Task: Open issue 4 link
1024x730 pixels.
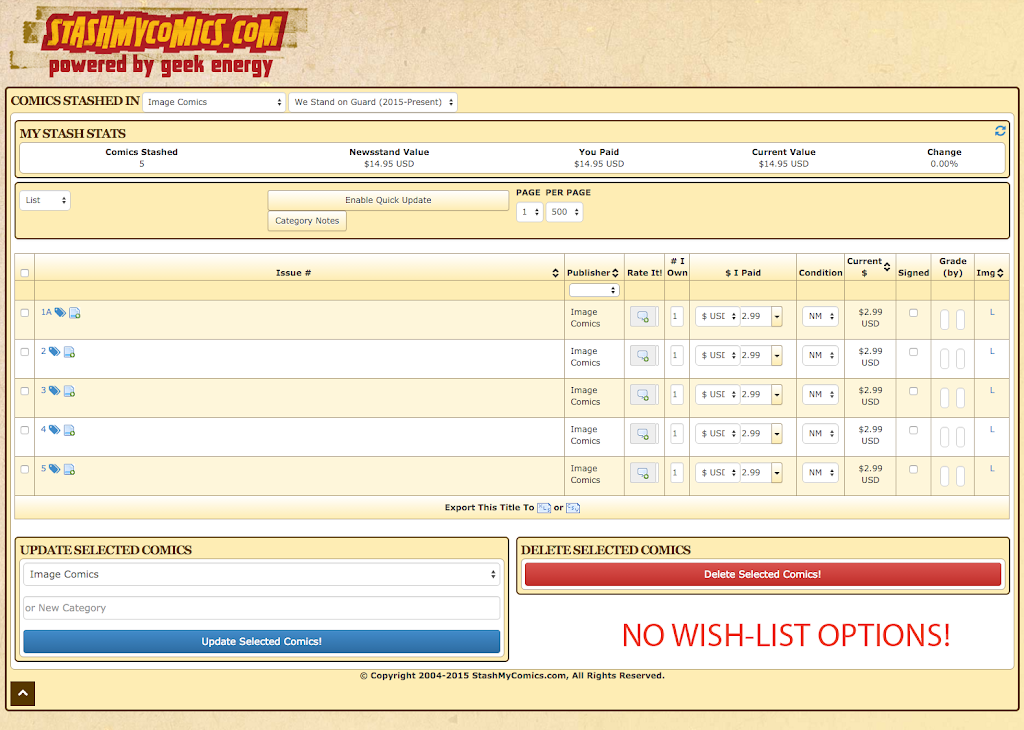Action: 44,430
